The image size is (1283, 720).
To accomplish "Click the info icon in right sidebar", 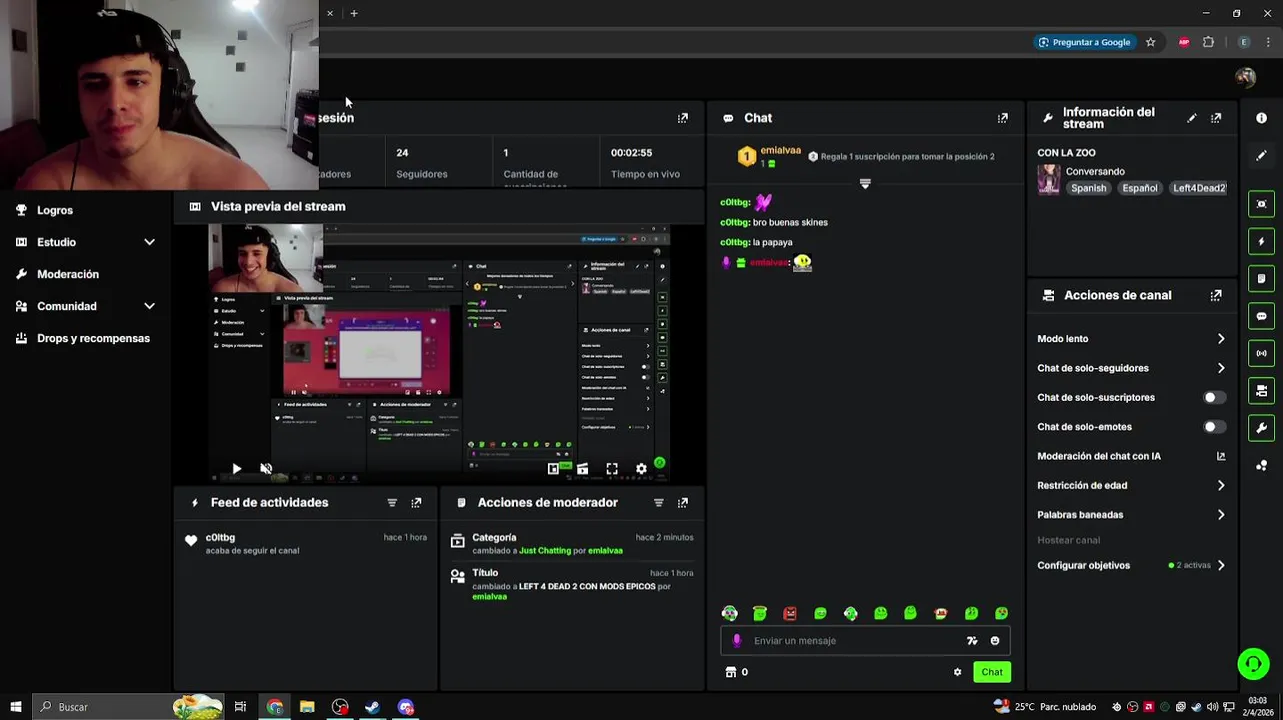I will pyautogui.click(x=1261, y=118).
